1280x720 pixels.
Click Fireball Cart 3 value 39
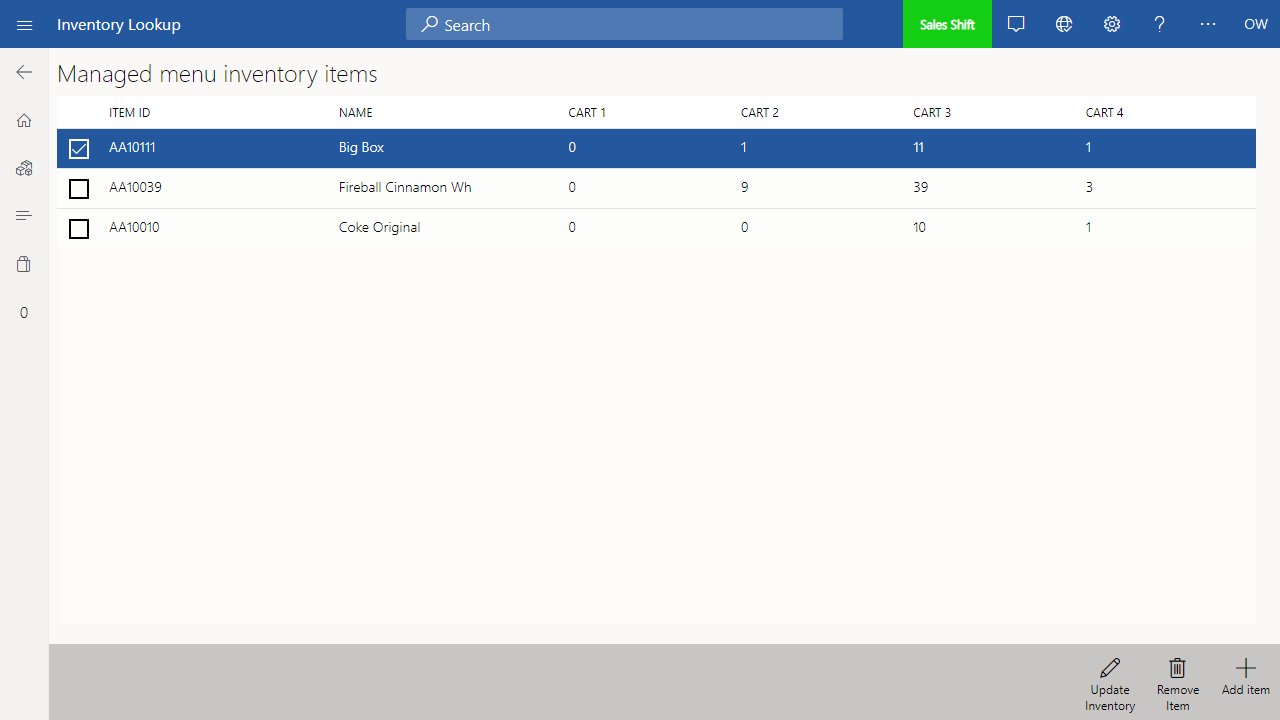pyautogui.click(x=921, y=187)
